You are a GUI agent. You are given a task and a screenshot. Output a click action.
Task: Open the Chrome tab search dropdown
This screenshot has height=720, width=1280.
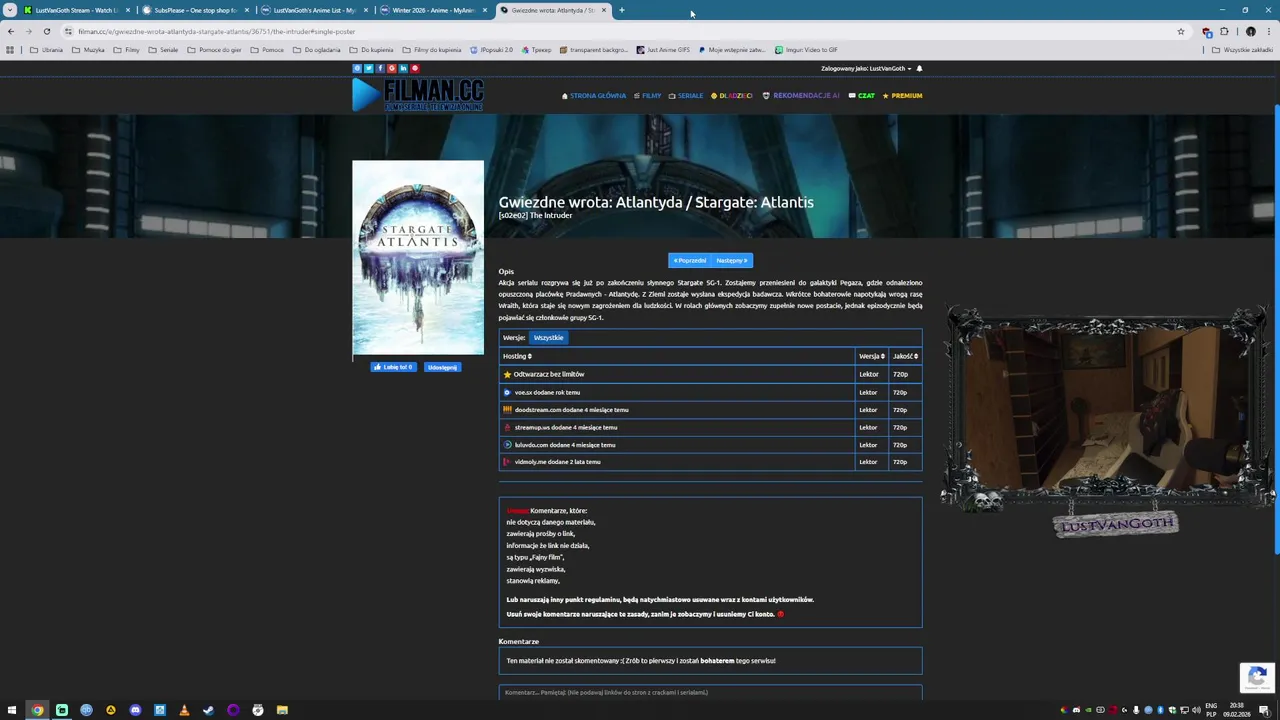[10, 10]
